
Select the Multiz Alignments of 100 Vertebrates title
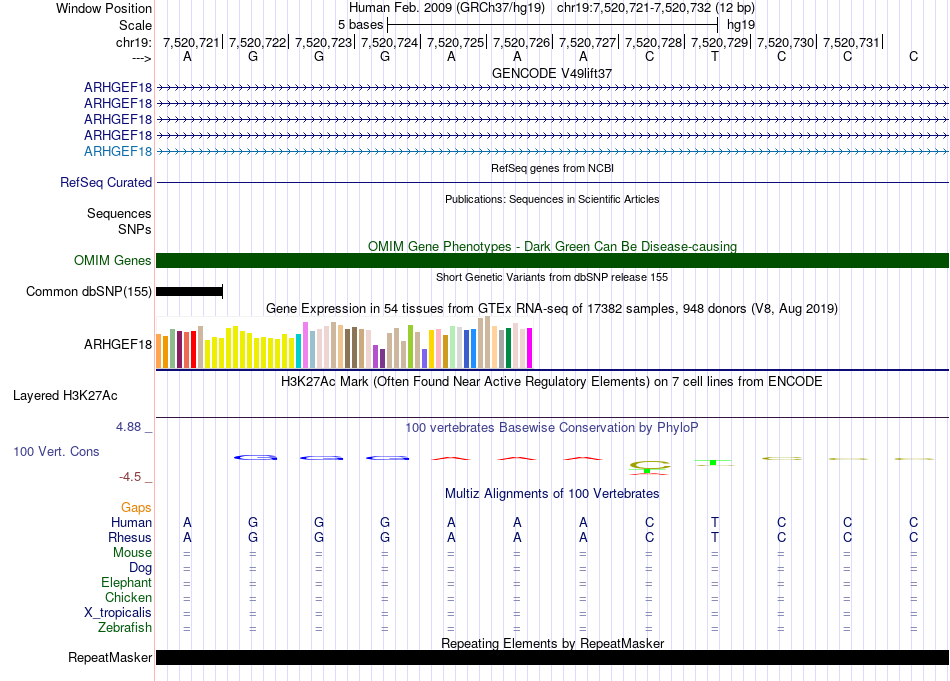click(x=551, y=494)
